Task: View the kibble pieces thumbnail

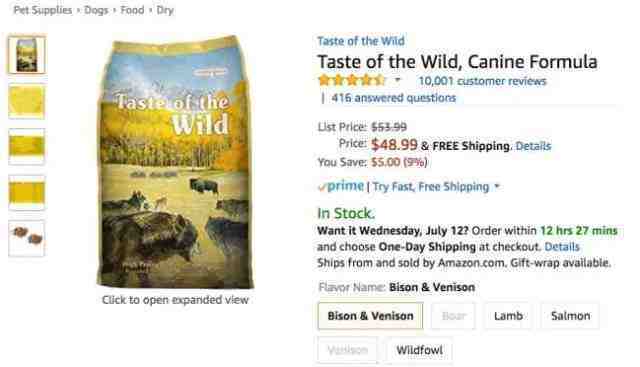Action: point(27,238)
